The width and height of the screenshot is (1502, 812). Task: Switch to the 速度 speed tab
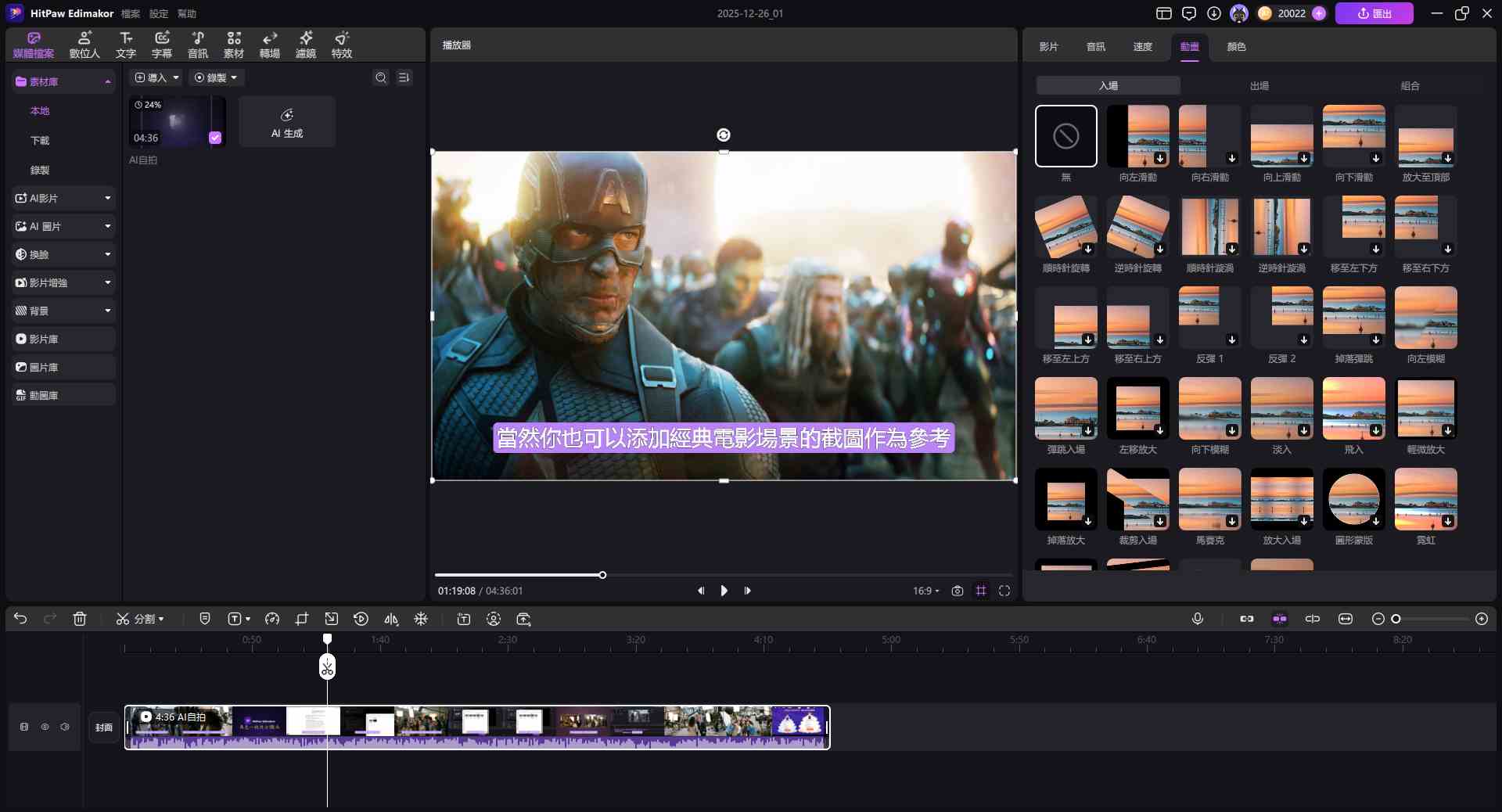click(x=1142, y=47)
